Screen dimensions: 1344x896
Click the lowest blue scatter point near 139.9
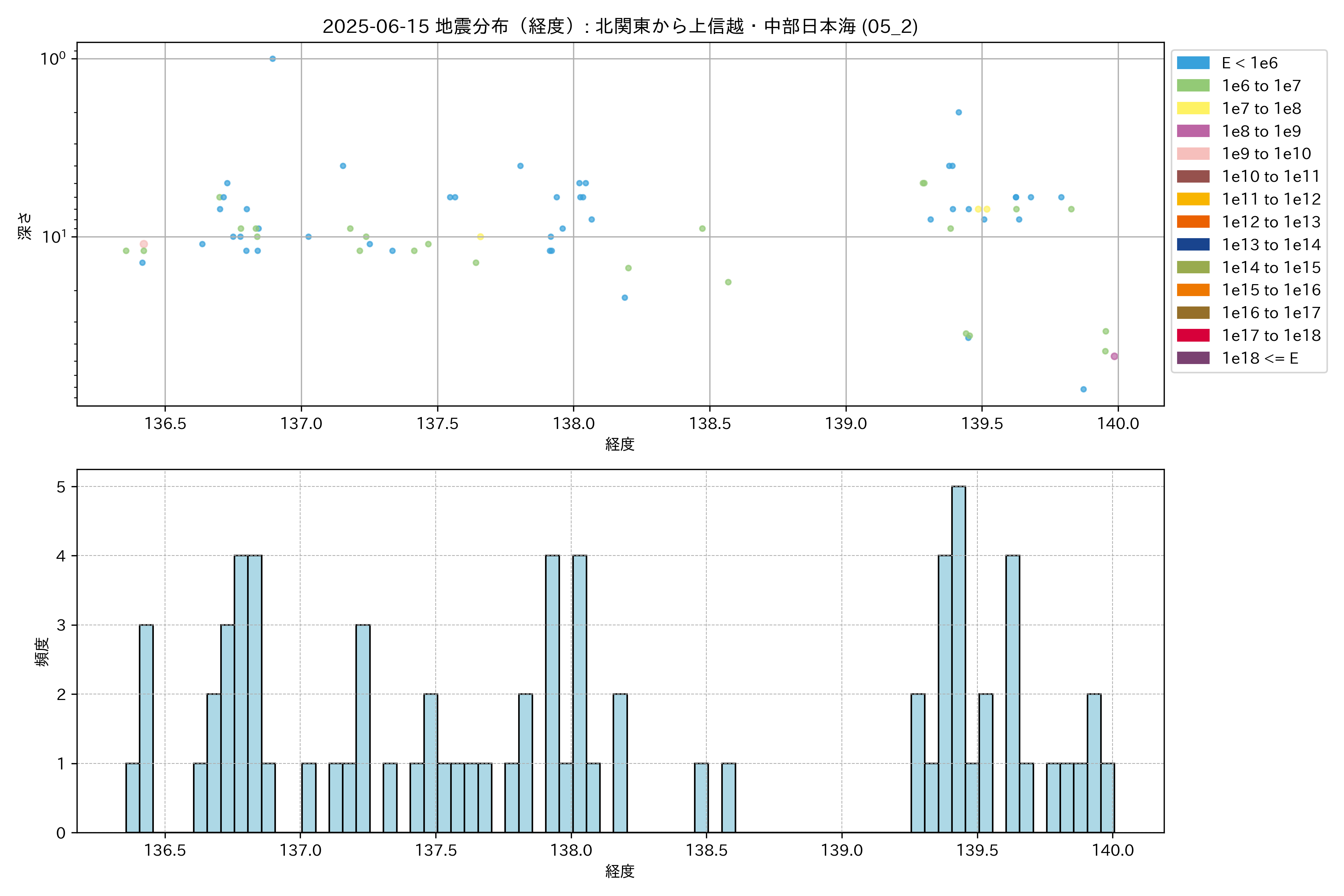(x=1083, y=389)
